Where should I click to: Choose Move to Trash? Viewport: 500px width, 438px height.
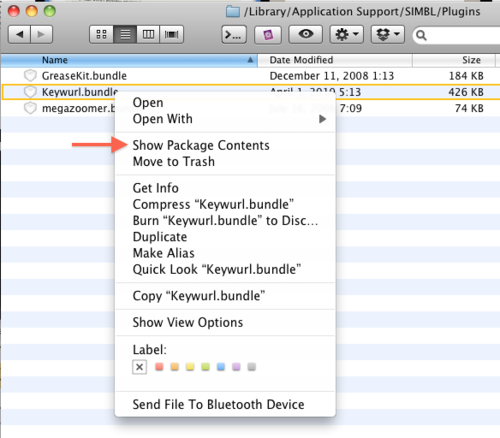coord(225,162)
